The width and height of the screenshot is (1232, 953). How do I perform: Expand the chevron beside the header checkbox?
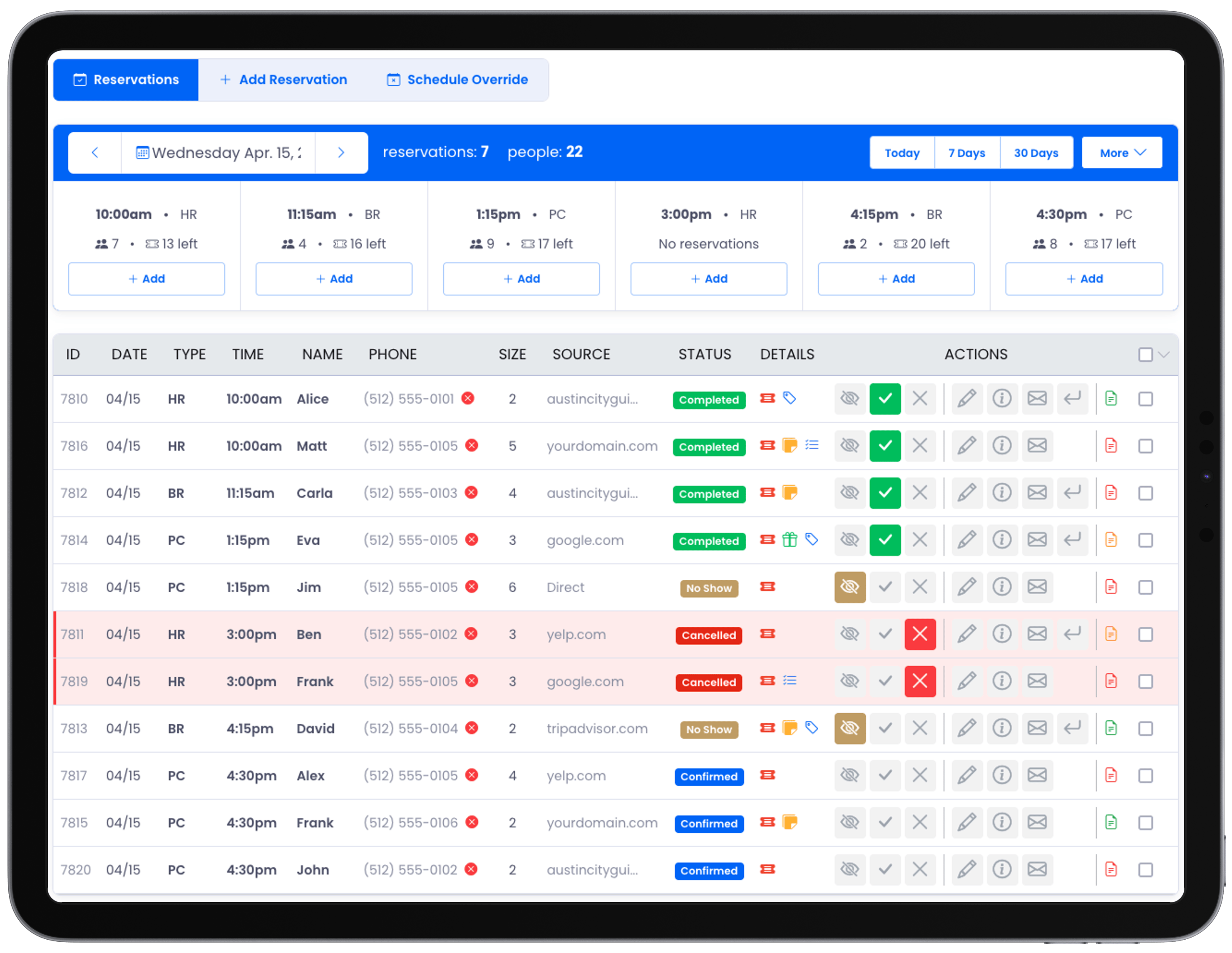coord(1163,355)
